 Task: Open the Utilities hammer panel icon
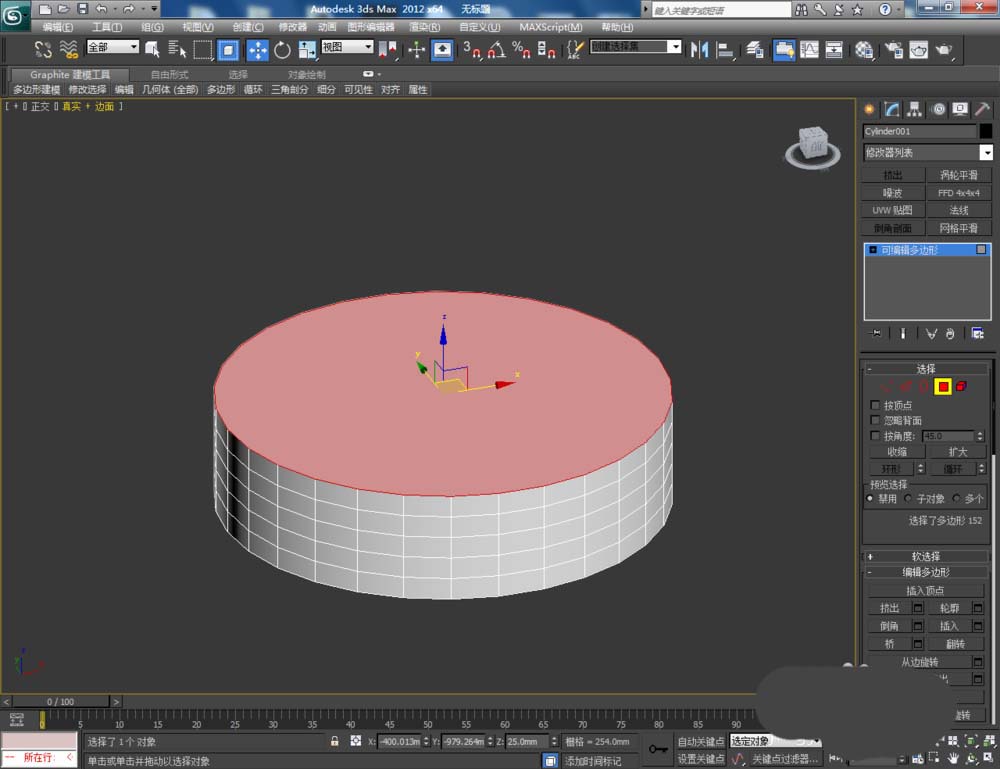tap(984, 110)
